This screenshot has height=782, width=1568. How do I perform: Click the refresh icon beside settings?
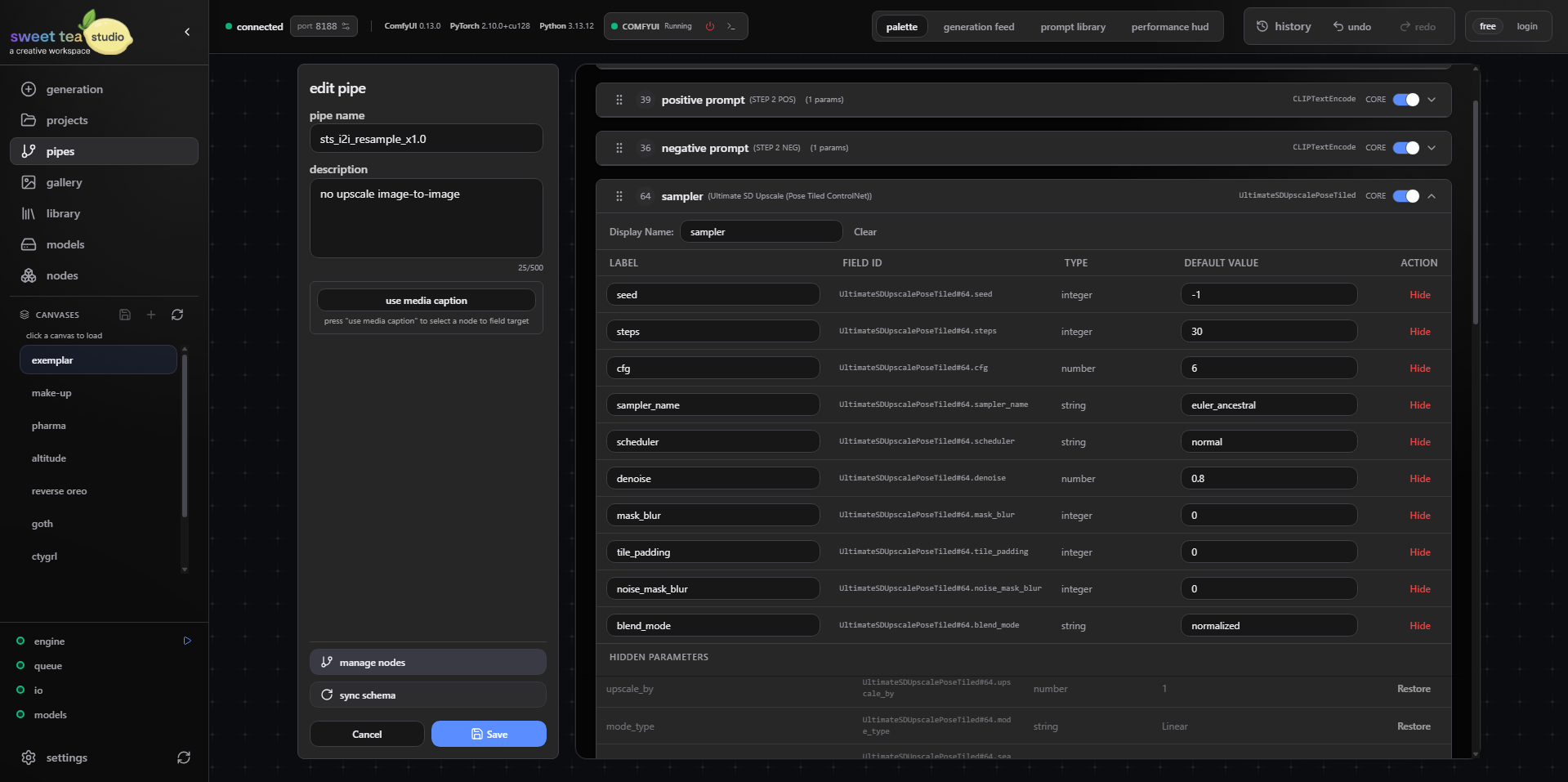[184, 757]
